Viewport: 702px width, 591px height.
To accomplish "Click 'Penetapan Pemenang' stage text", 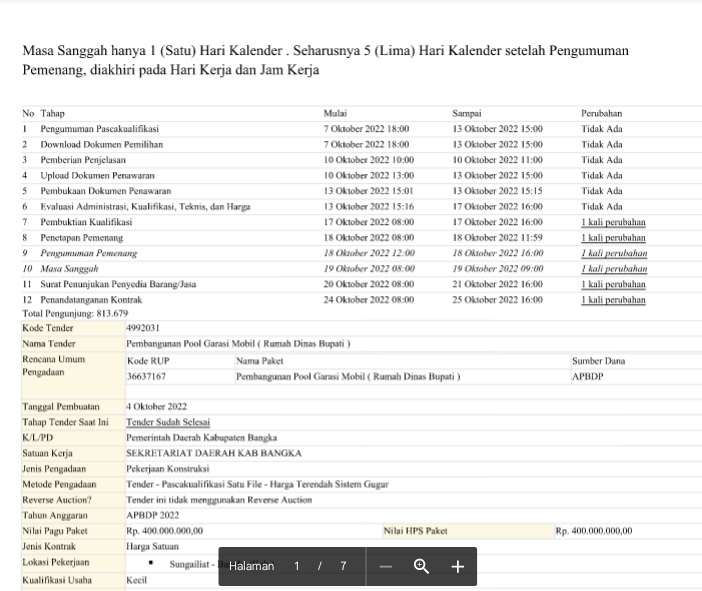I will point(81,238).
